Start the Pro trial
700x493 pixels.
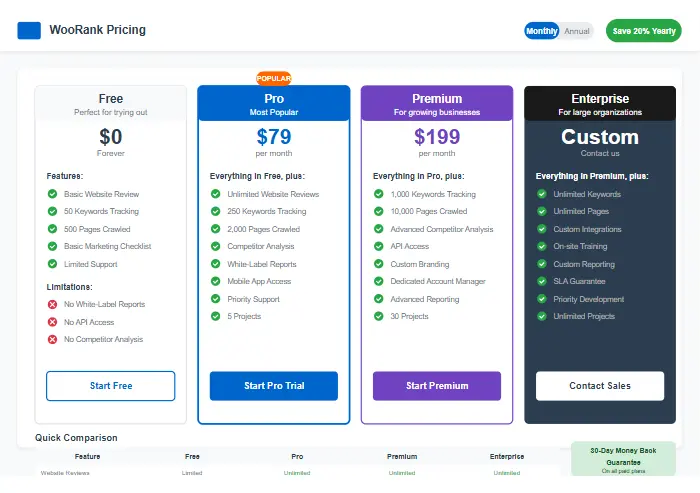click(x=273, y=386)
